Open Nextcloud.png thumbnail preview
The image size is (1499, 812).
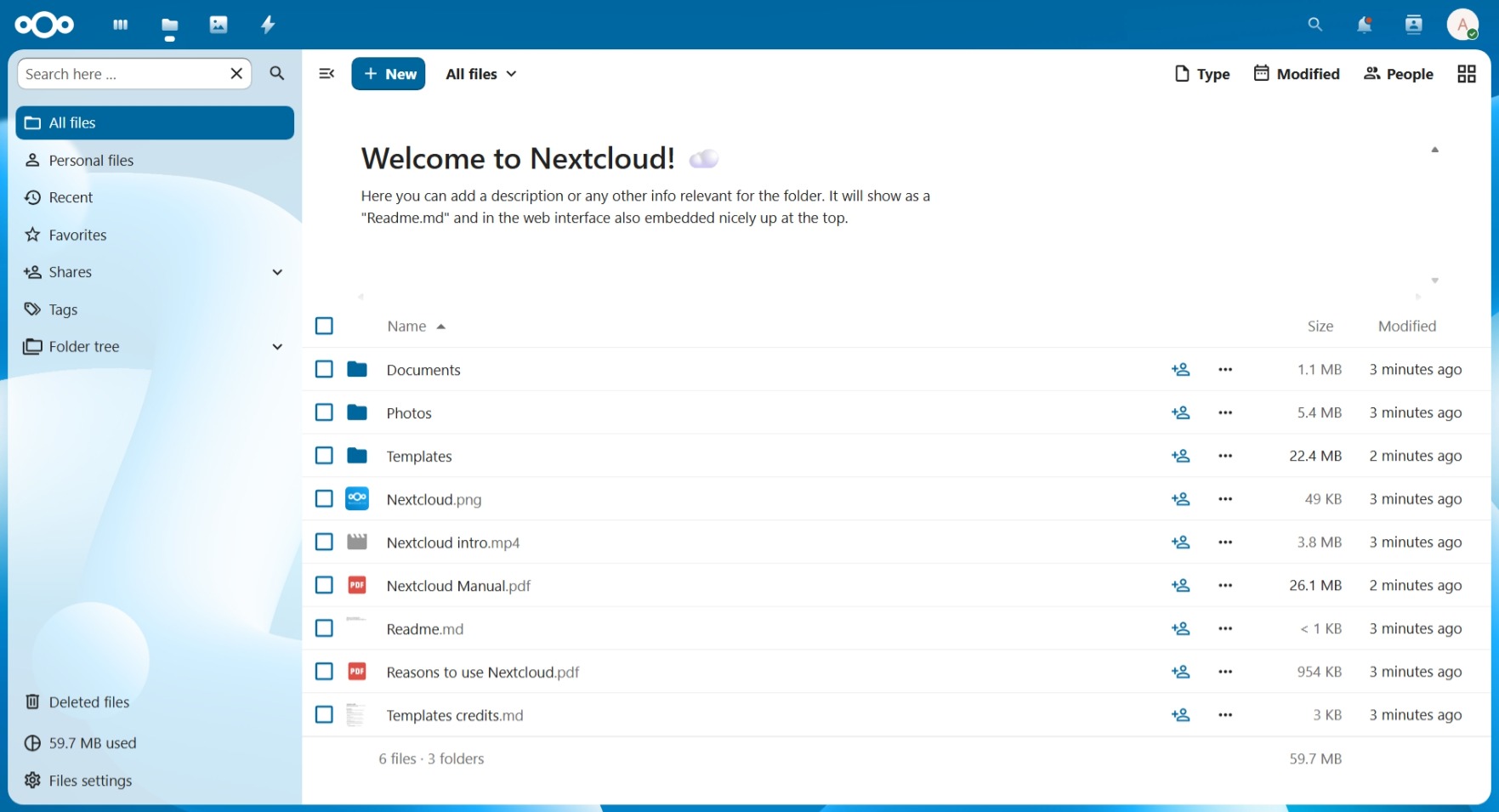tap(357, 499)
